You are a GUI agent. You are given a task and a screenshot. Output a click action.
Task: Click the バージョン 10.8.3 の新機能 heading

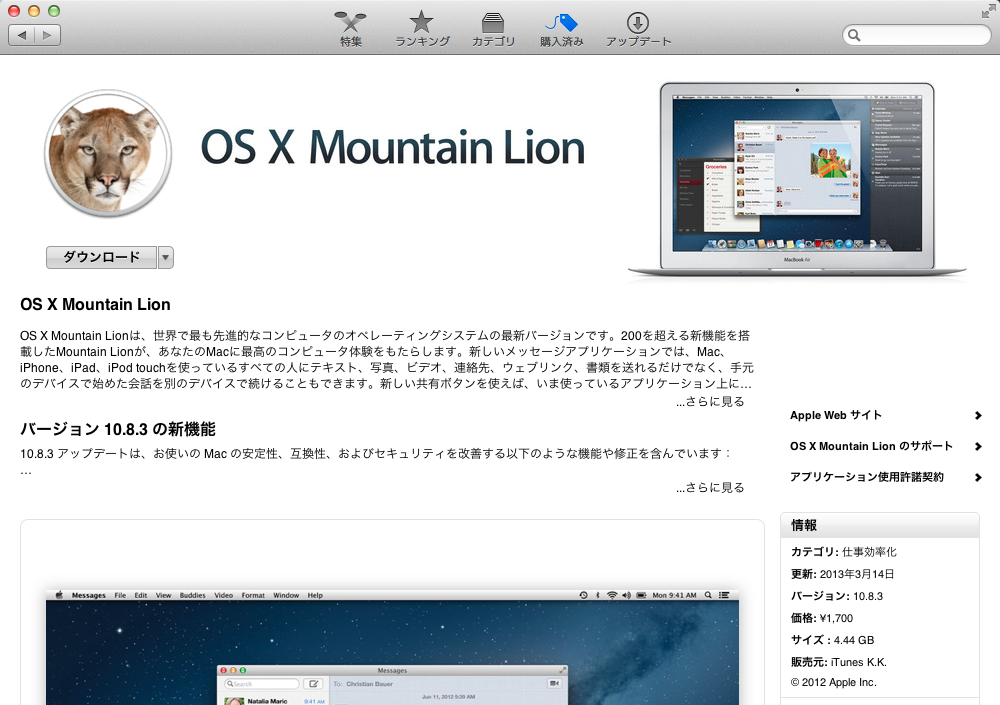pos(118,429)
